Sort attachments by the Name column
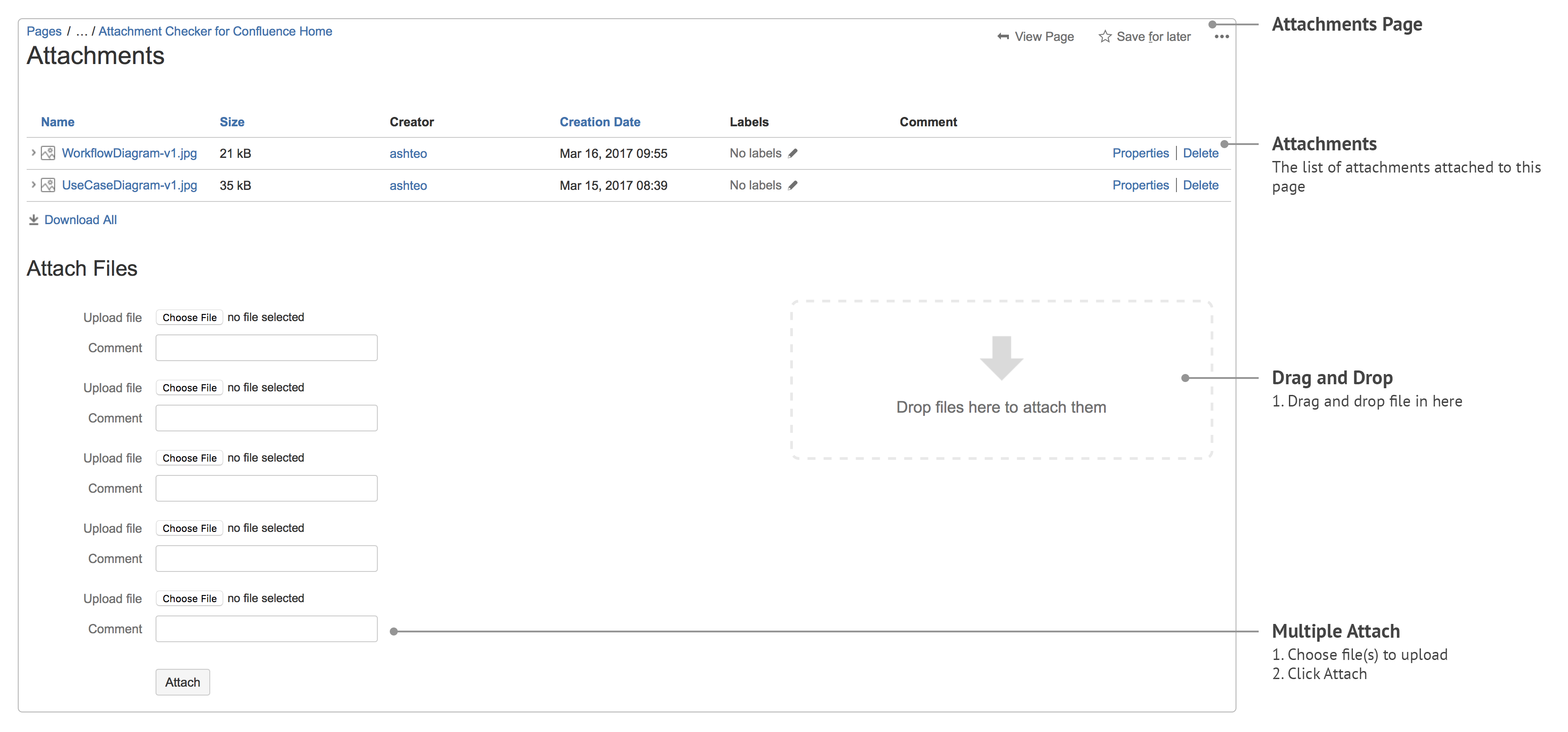The width and height of the screenshot is (1568, 732). click(57, 122)
